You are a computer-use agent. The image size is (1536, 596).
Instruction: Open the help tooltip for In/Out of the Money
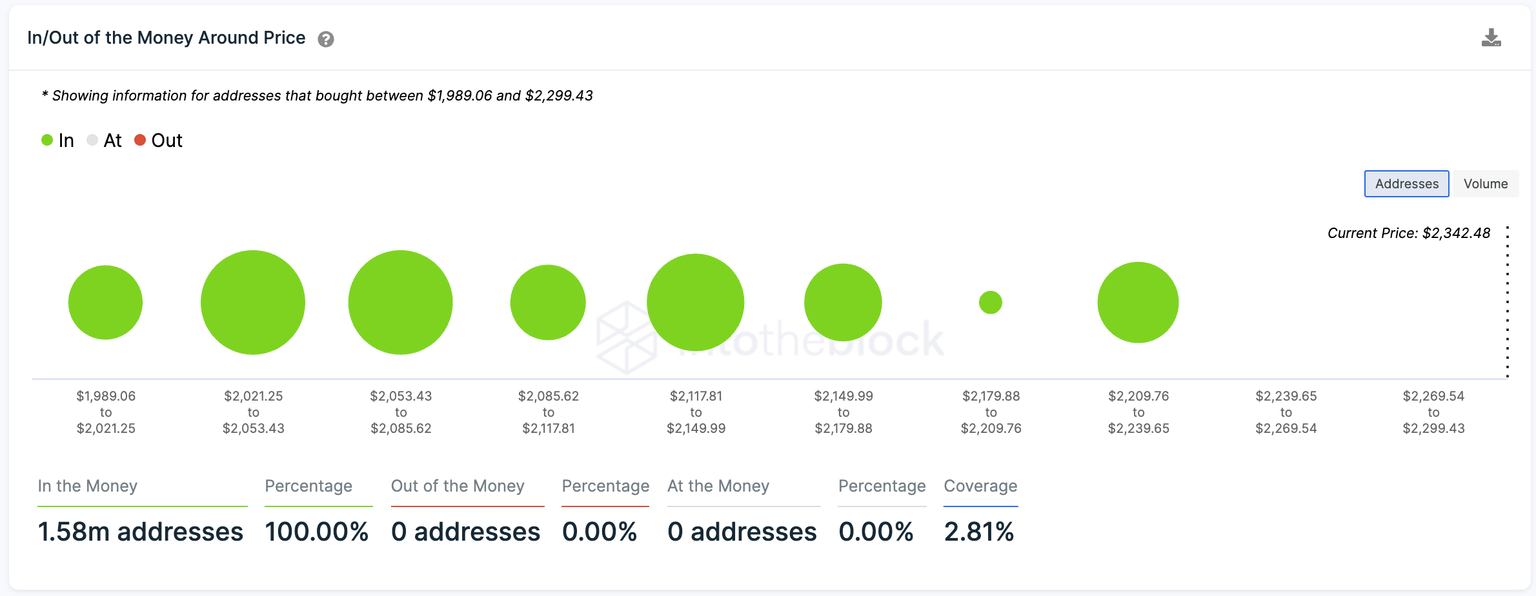pos(326,38)
